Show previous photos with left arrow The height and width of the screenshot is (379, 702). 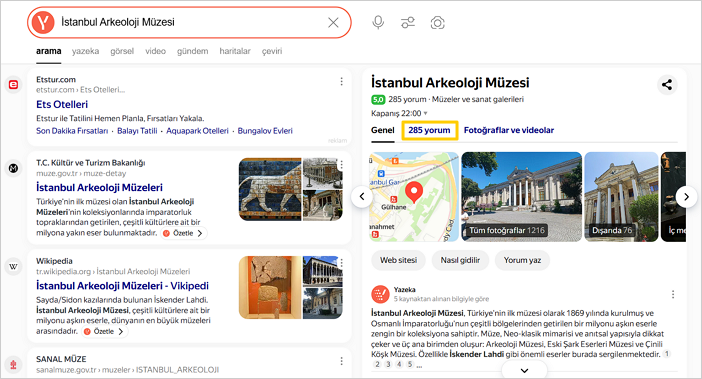point(362,196)
